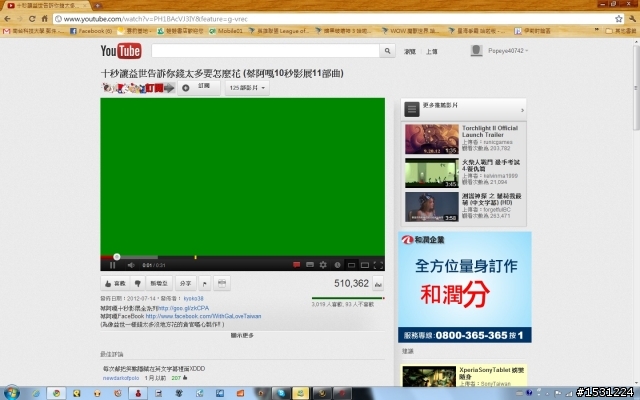Open Popeye40742 account dropdown
This screenshot has width=640, height=400.
(508, 51)
